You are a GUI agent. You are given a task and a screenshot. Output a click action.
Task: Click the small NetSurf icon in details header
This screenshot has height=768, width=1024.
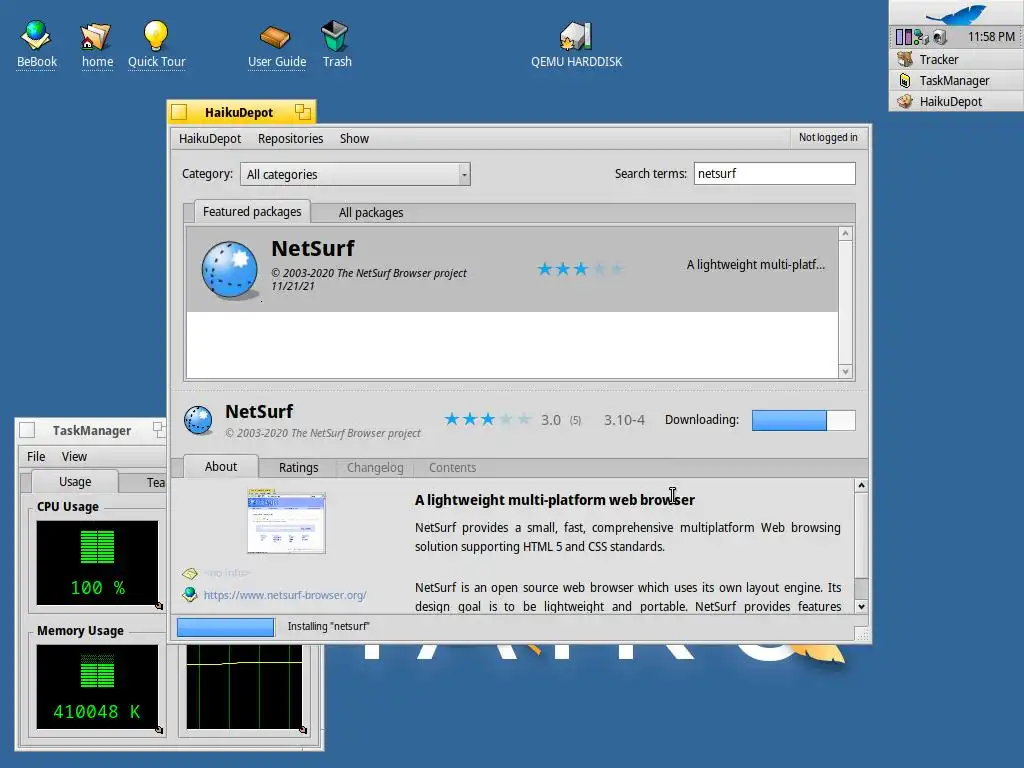click(198, 420)
